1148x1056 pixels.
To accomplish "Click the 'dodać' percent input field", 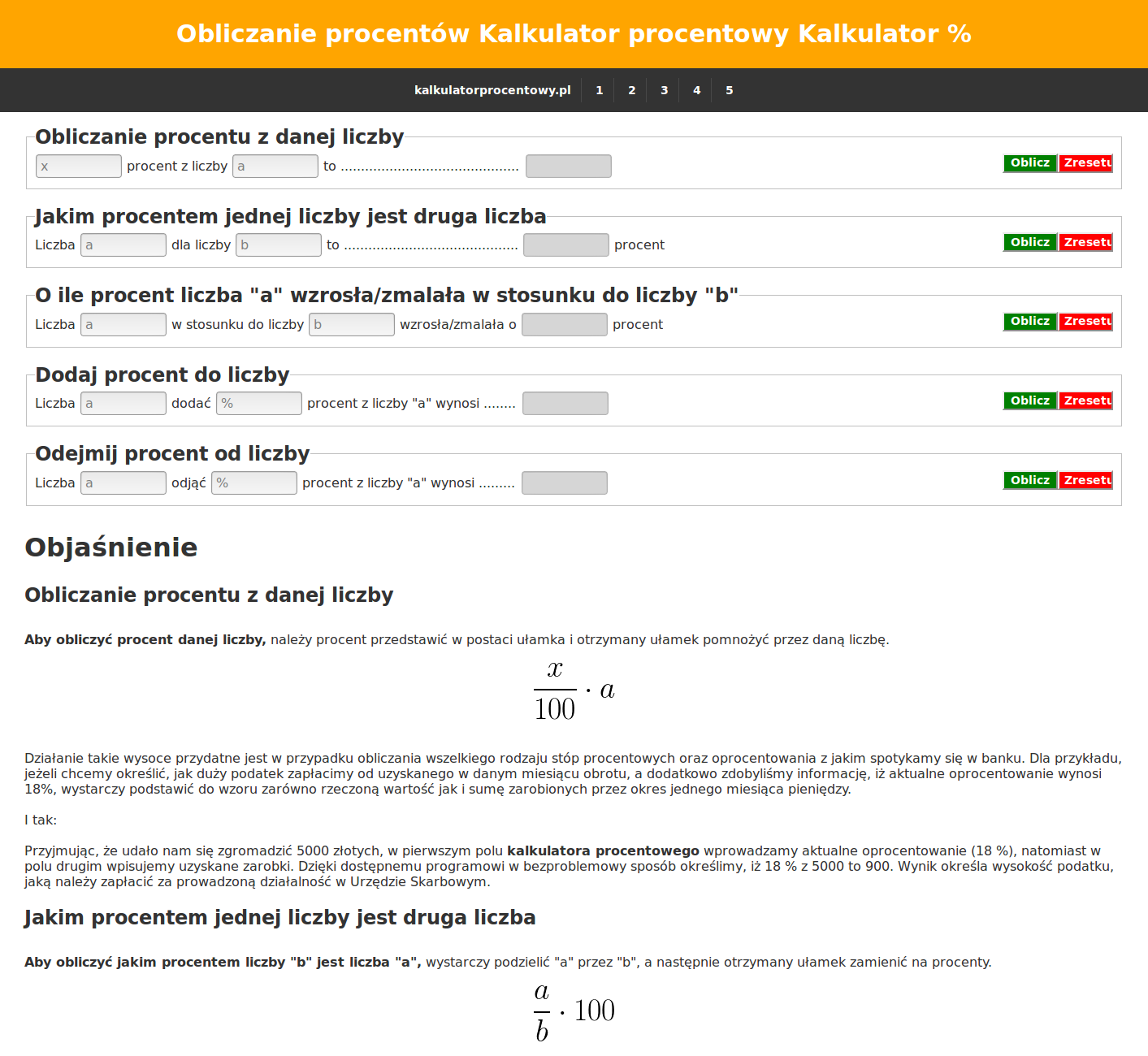I will (259, 404).
